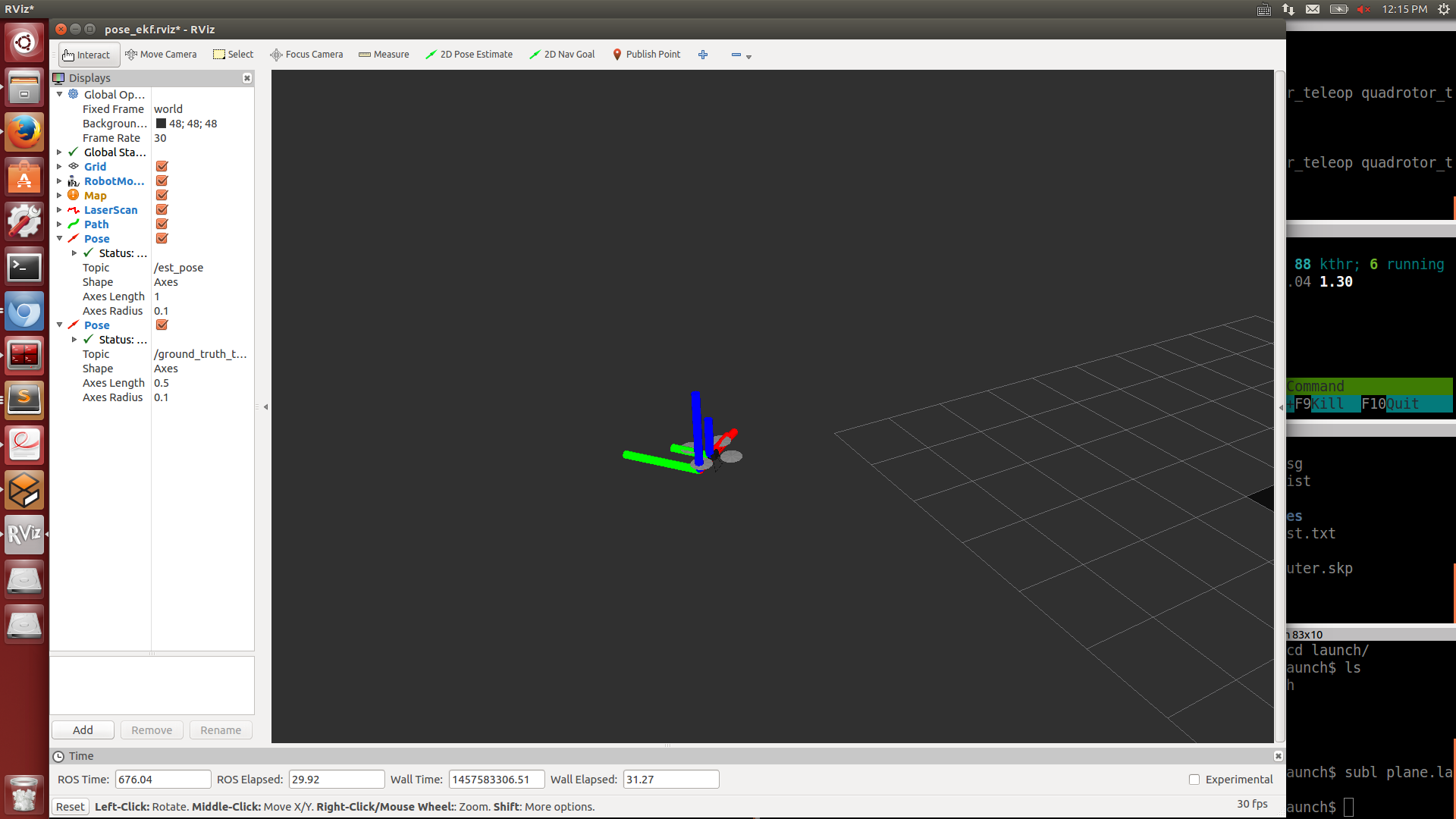Click the Reset button

[x=70, y=807]
